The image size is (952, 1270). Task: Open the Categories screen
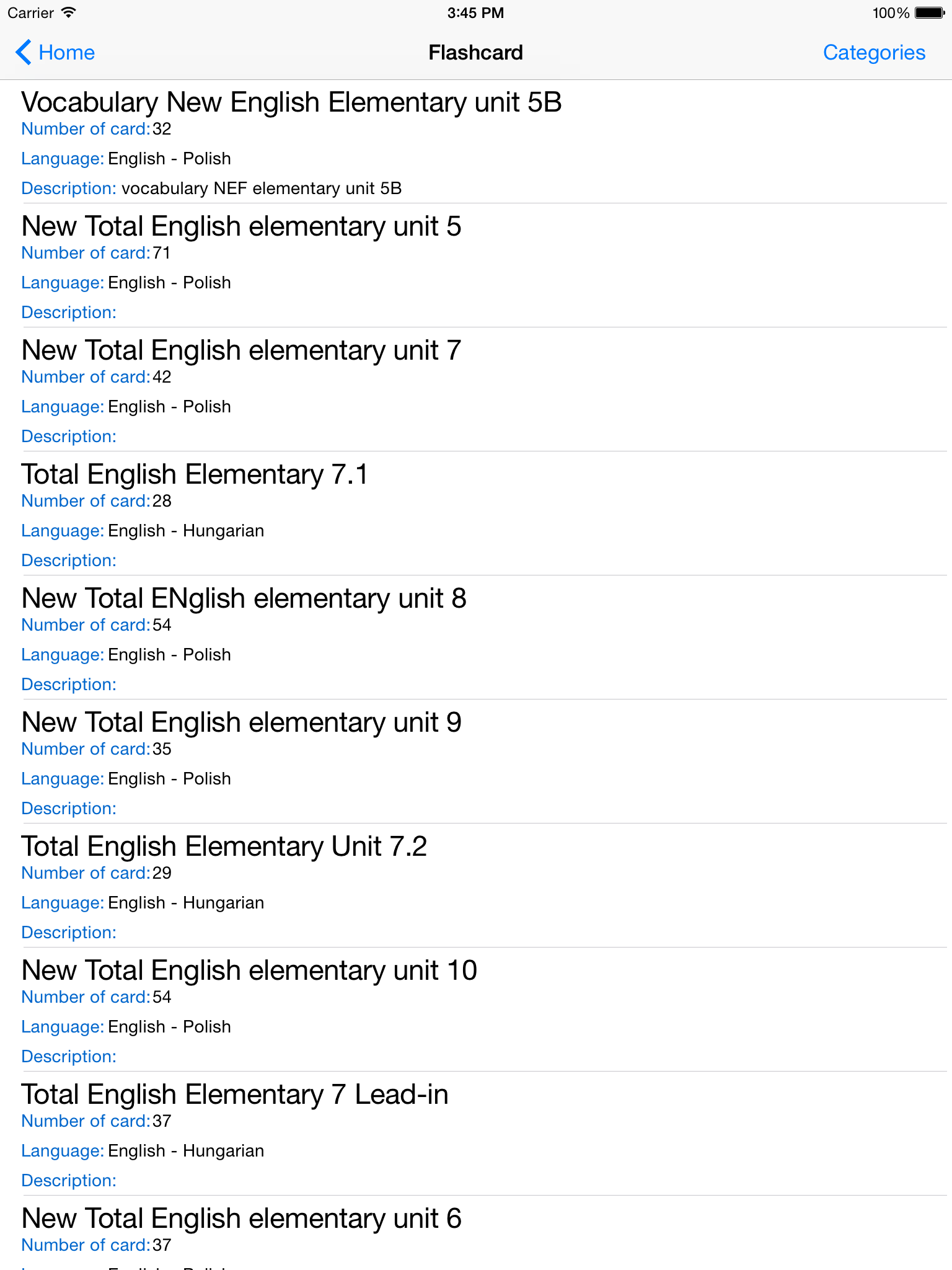pos(874,52)
